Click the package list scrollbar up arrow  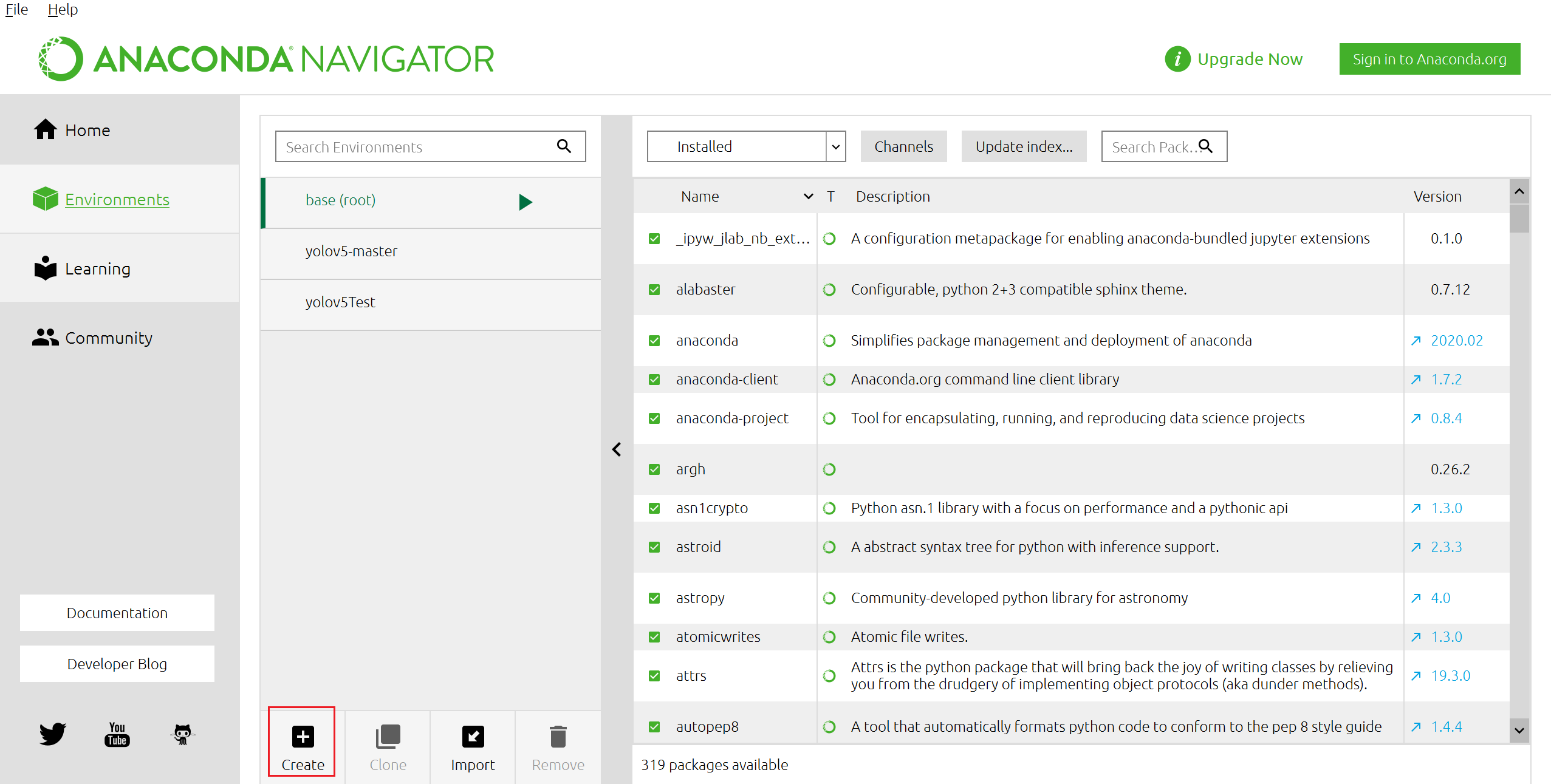pyautogui.click(x=1519, y=191)
